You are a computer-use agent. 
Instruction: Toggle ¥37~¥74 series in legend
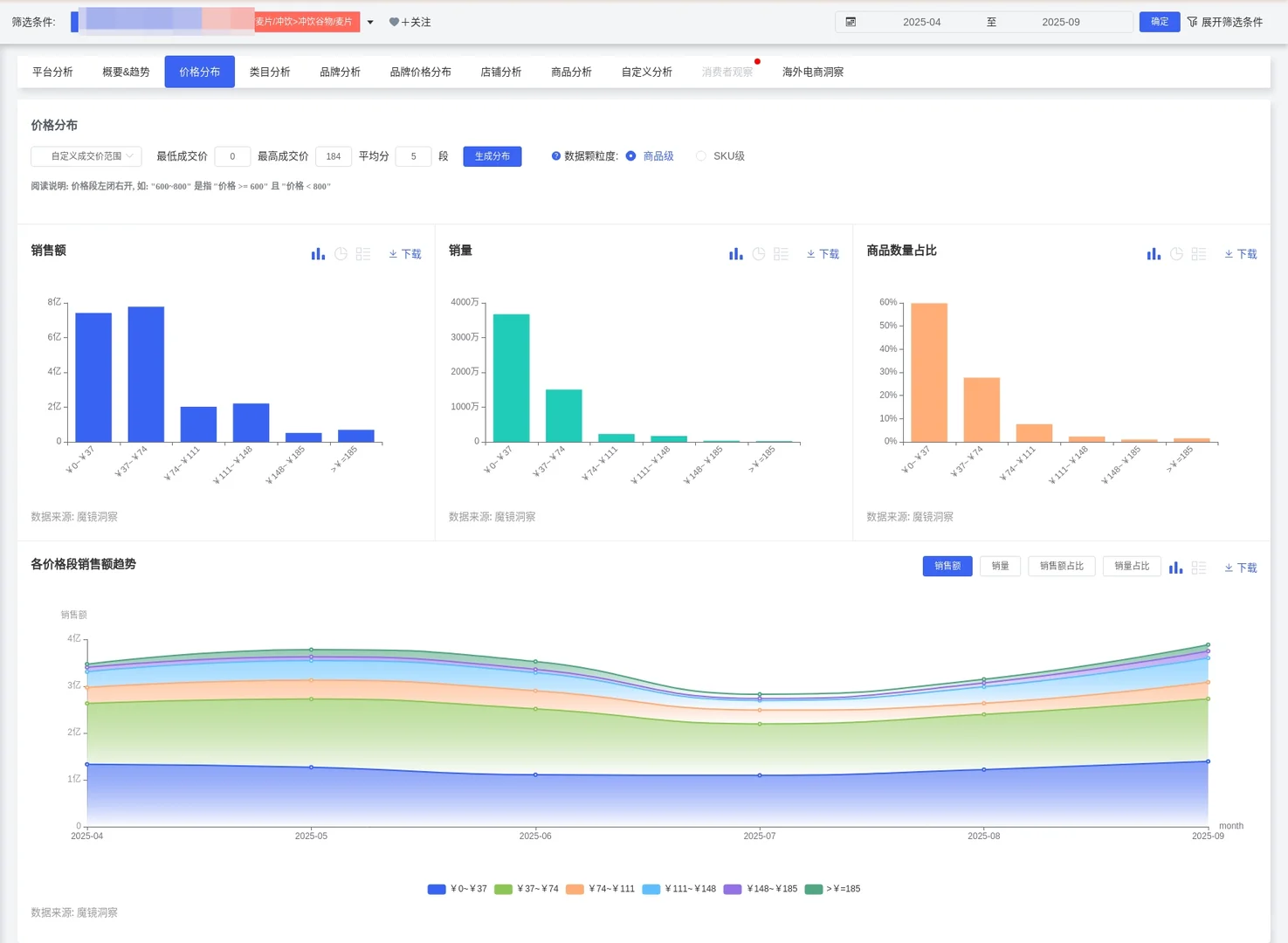pos(527,889)
